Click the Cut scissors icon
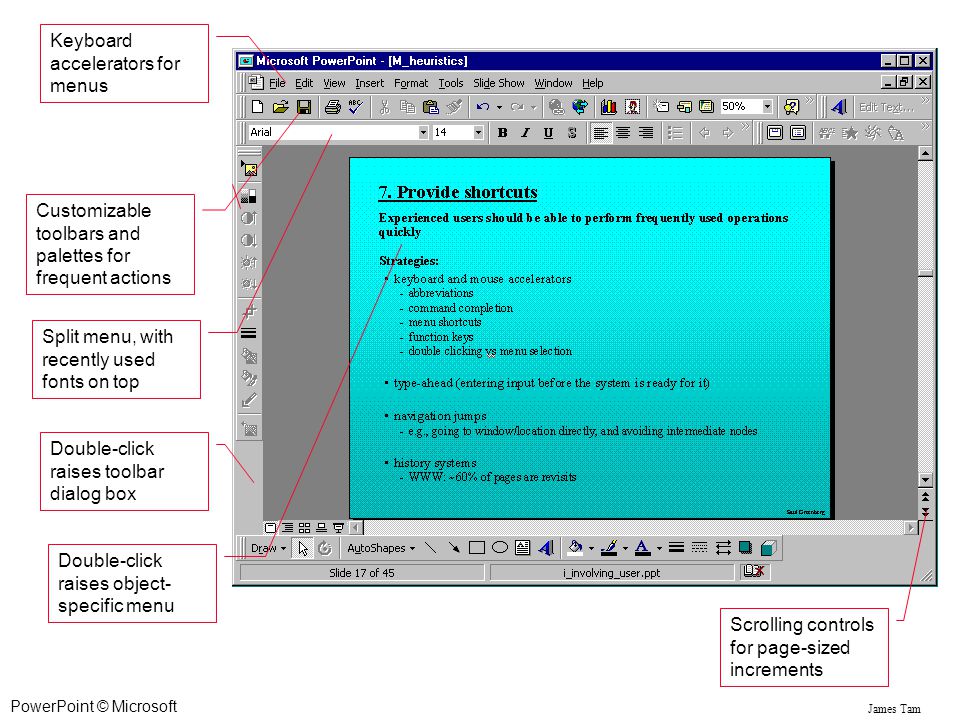960x720 pixels. [384, 107]
